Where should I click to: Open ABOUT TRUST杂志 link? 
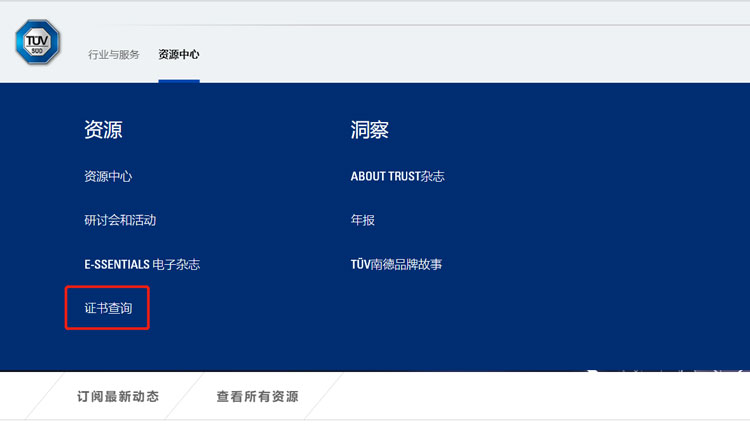397,177
